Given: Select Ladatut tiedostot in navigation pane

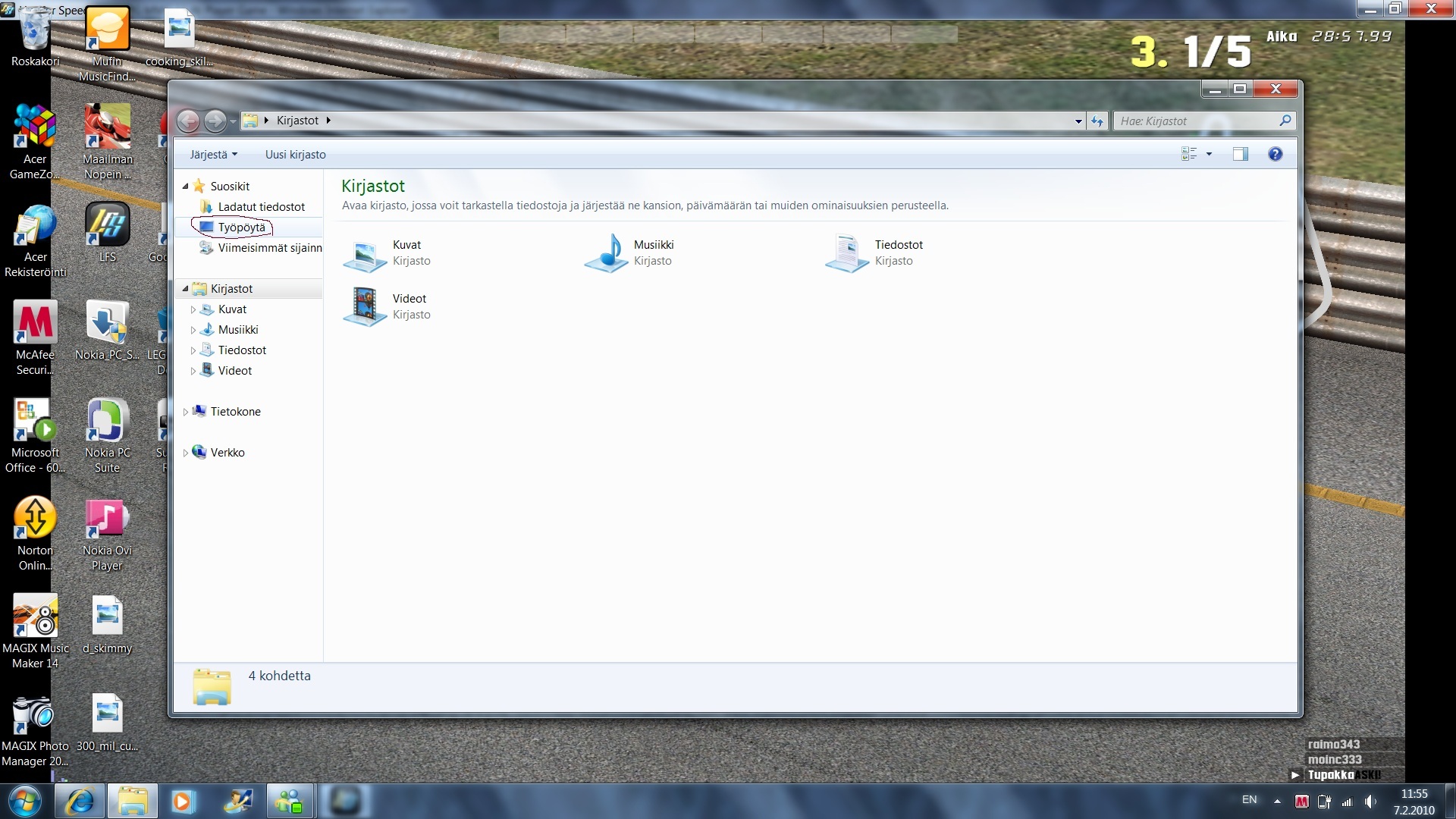Looking at the screenshot, I should [261, 207].
